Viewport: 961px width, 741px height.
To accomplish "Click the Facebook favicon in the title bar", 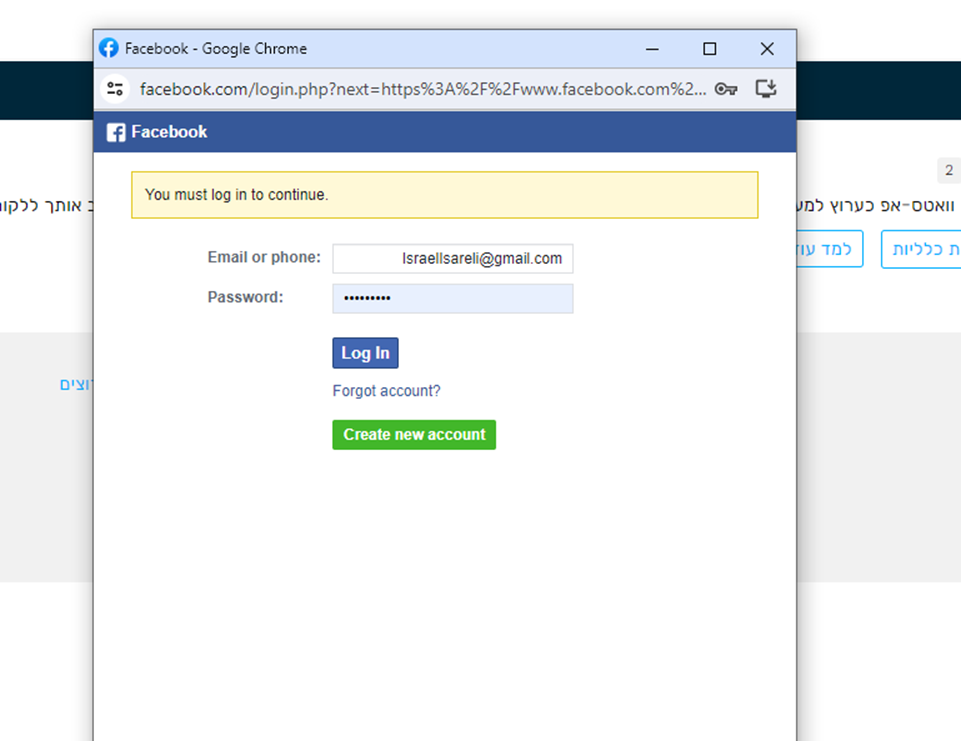I will (109, 48).
